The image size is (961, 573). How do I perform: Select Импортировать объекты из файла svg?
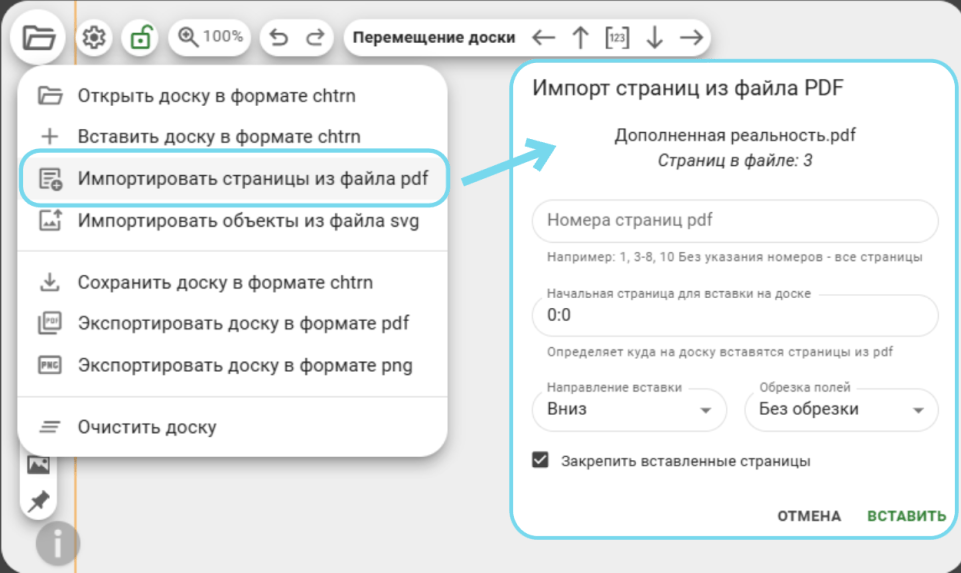(233, 221)
